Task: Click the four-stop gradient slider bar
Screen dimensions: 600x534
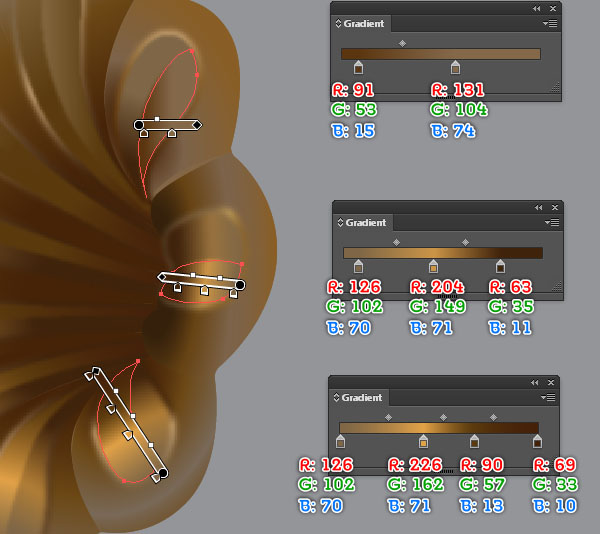Action: [x=439, y=428]
